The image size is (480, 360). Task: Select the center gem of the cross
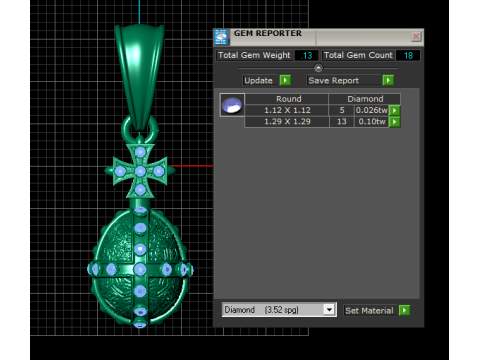[140, 171]
